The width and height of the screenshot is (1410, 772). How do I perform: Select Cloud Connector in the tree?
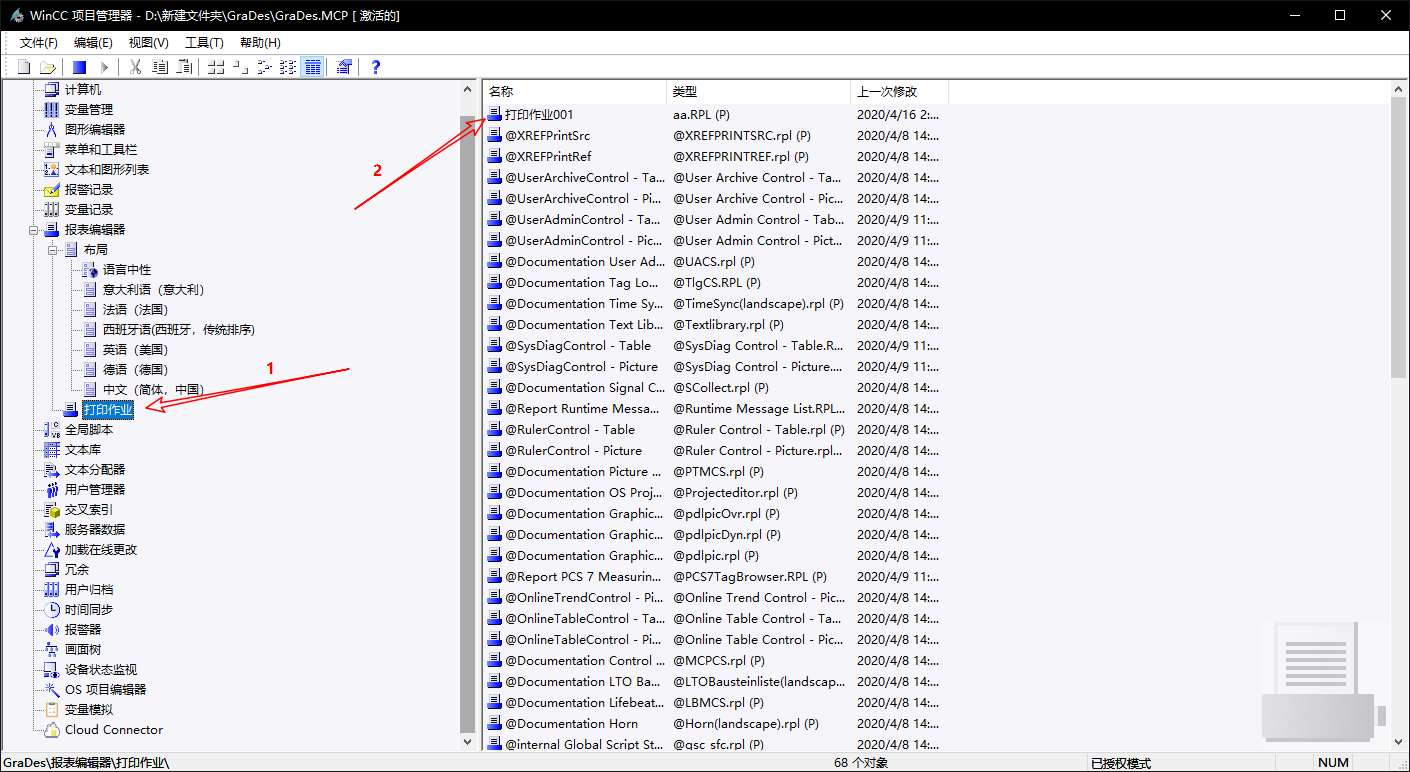click(x=114, y=730)
